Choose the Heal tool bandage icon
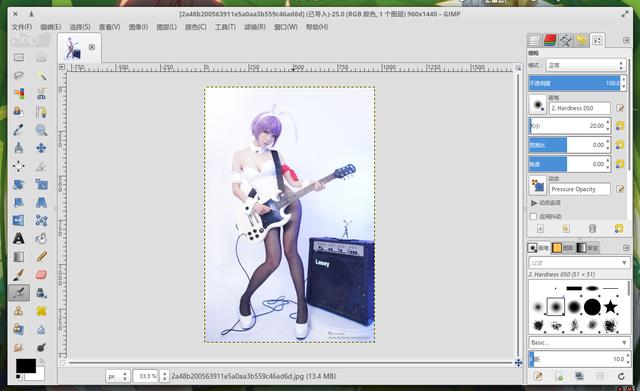Viewport: 640px width, 391px height. pyautogui.click(x=41, y=311)
